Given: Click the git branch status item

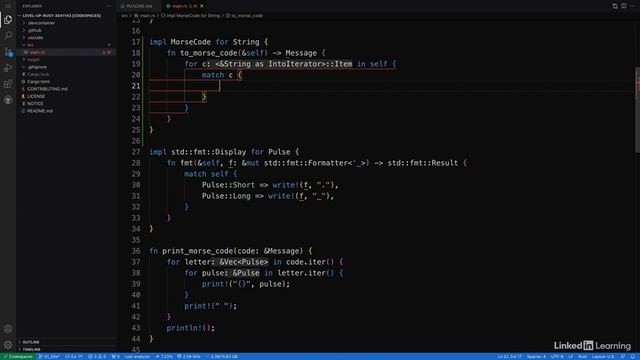Looking at the screenshot, I should 49,357.
